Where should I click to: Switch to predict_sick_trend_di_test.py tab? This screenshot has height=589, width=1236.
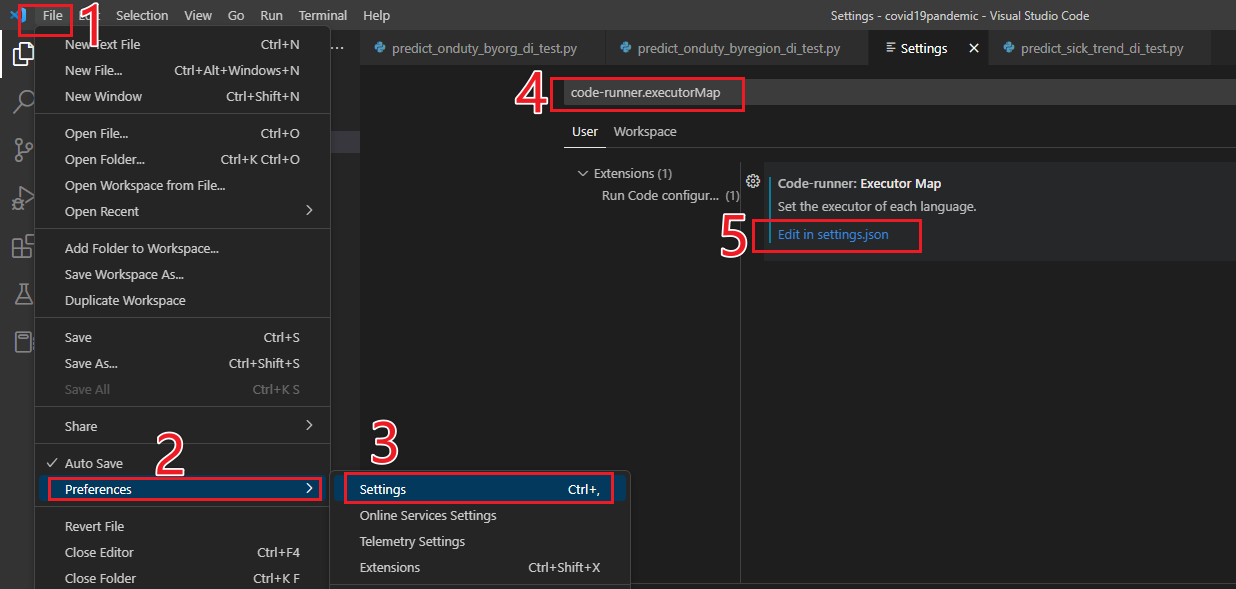point(1100,48)
